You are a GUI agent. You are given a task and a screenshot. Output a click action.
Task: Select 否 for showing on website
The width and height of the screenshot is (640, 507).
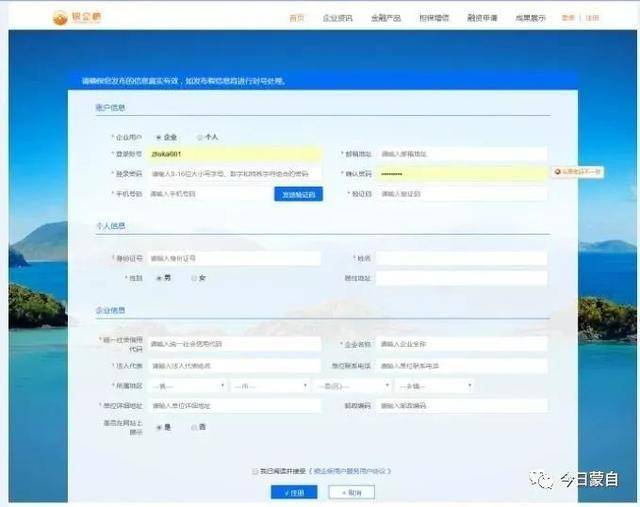[x=194, y=427]
